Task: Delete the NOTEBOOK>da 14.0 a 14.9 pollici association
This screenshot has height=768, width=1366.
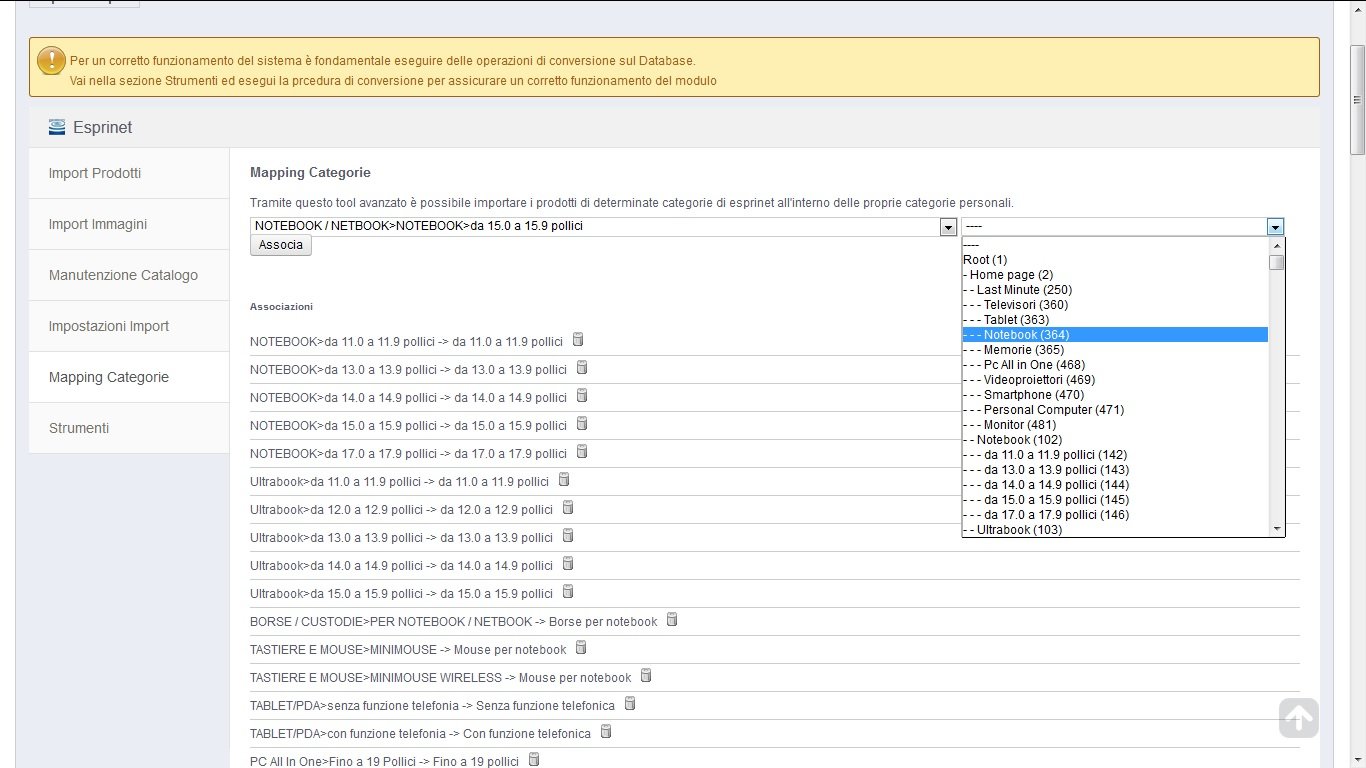Action: click(x=582, y=396)
